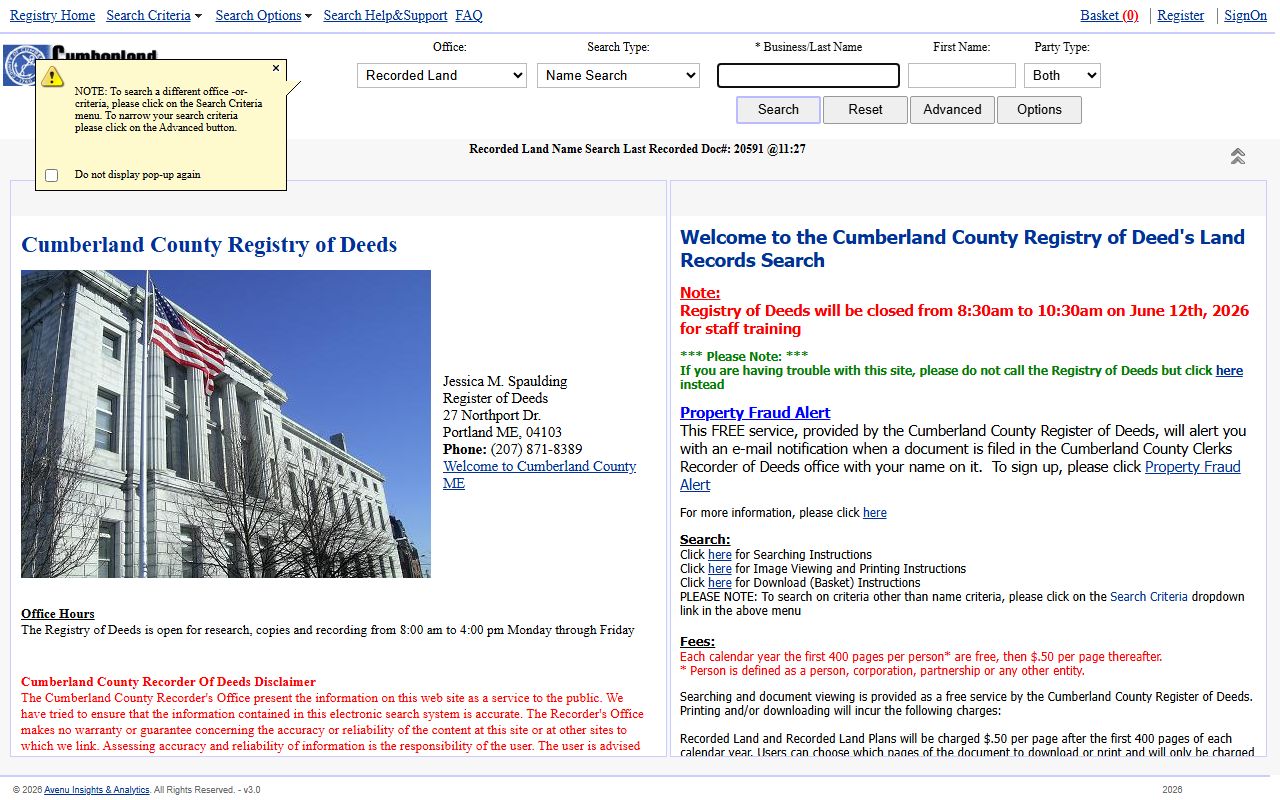Viewport: 1280px width, 800px height.
Task: Click the phone number (207) 871-8389
Action: point(536,449)
